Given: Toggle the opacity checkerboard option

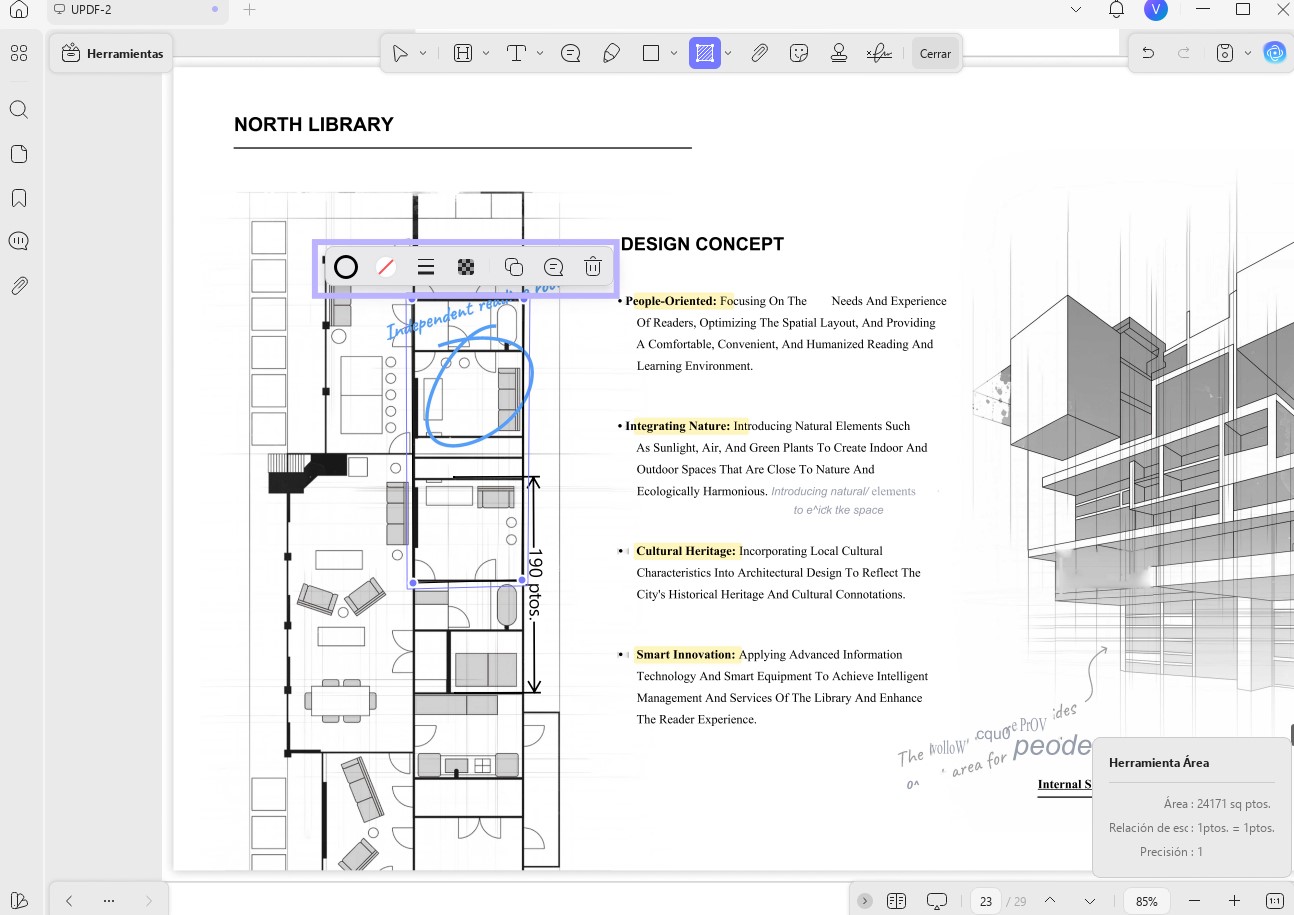Looking at the screenshot, I should 465,267.
